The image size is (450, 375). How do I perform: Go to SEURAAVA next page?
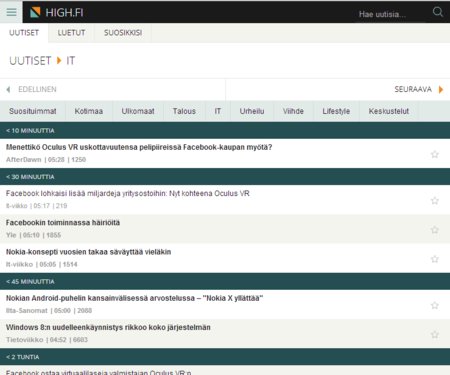tap(413, 89)
